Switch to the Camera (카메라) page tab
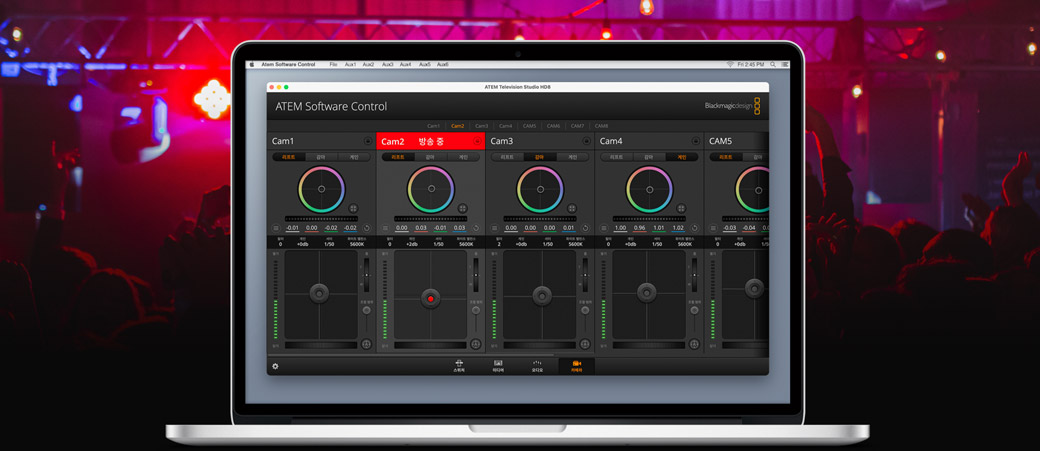This screenshot has height=451, width=1040. pos(576,366)
